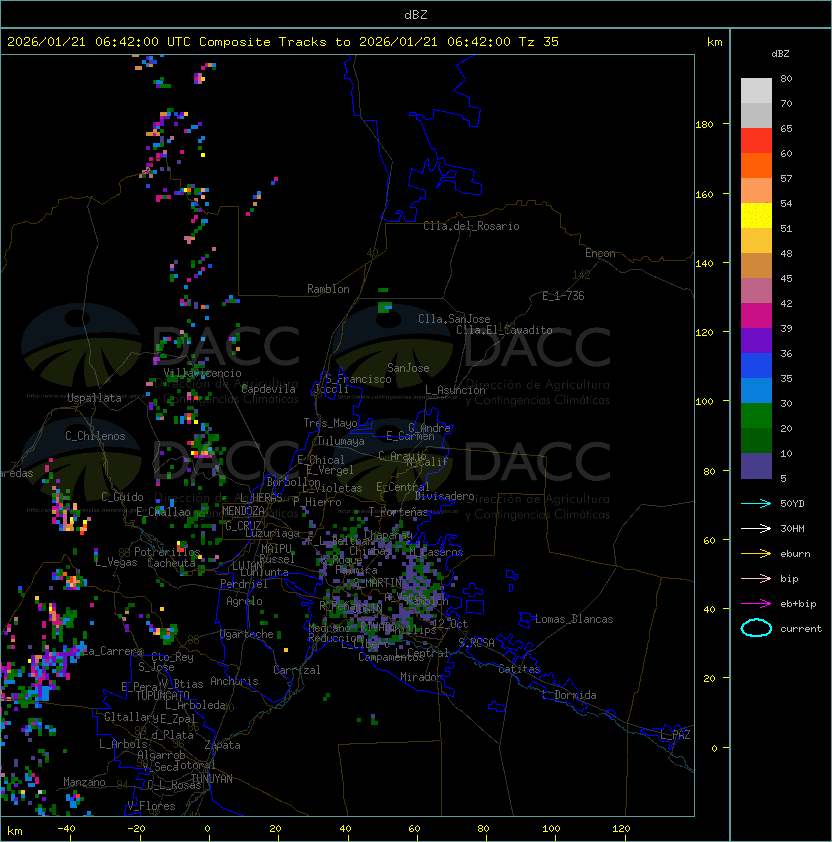Select the light gray 70 dBZ swatch
832x842 pixels.
click(756, 91)
